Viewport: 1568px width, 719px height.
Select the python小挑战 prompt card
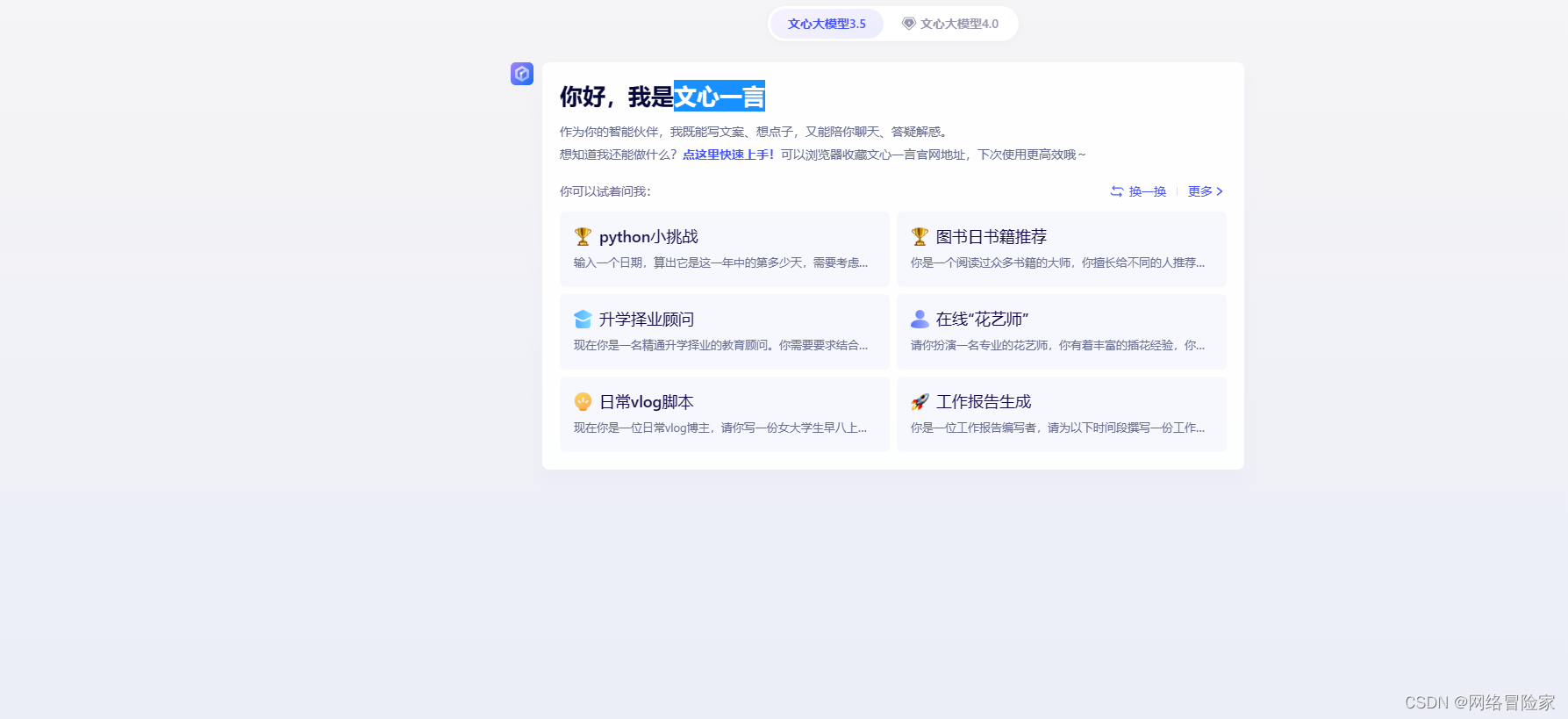click(x=725, y=249)
